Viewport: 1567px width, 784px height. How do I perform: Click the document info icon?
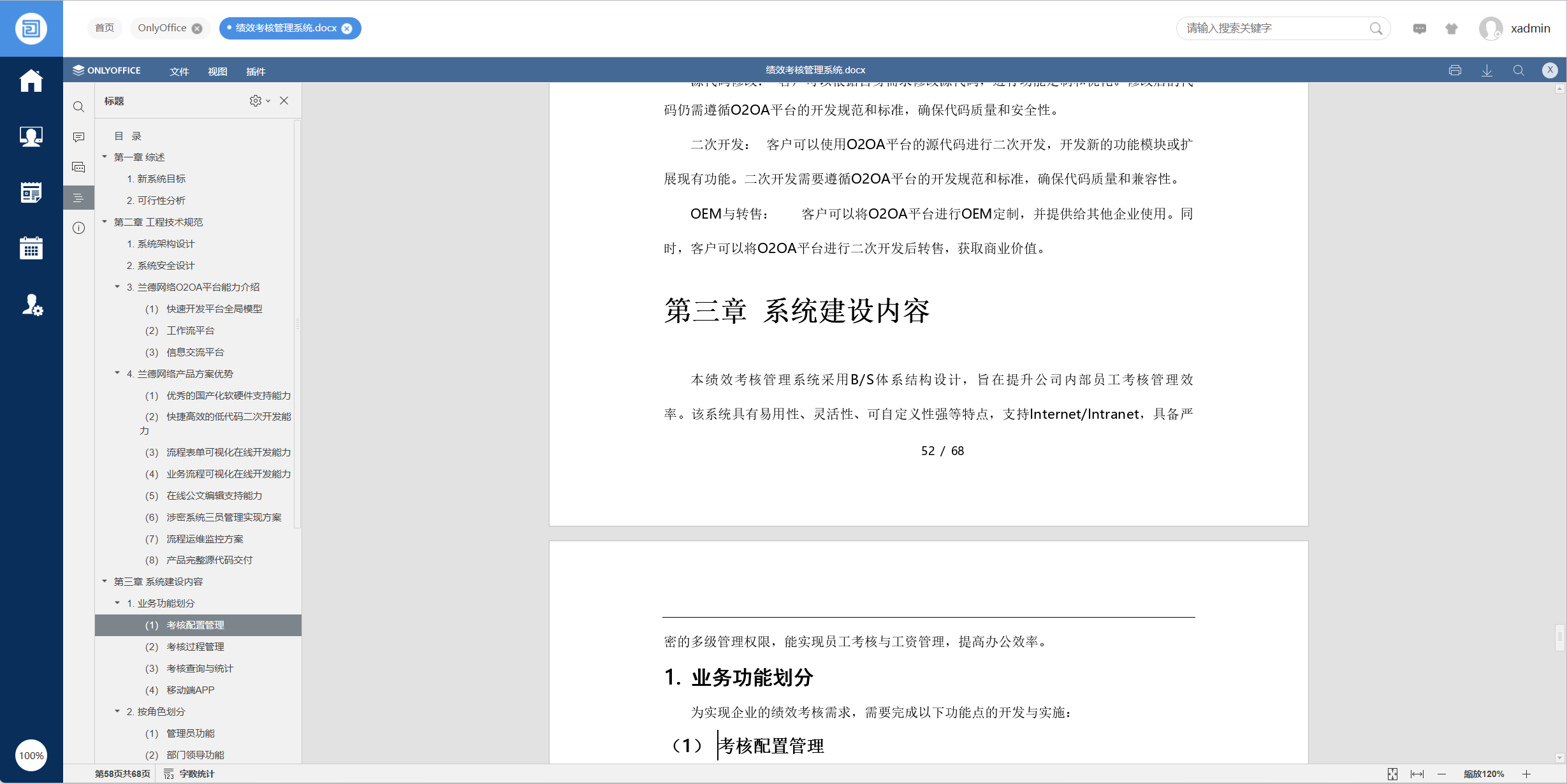[x=78, y=228]
